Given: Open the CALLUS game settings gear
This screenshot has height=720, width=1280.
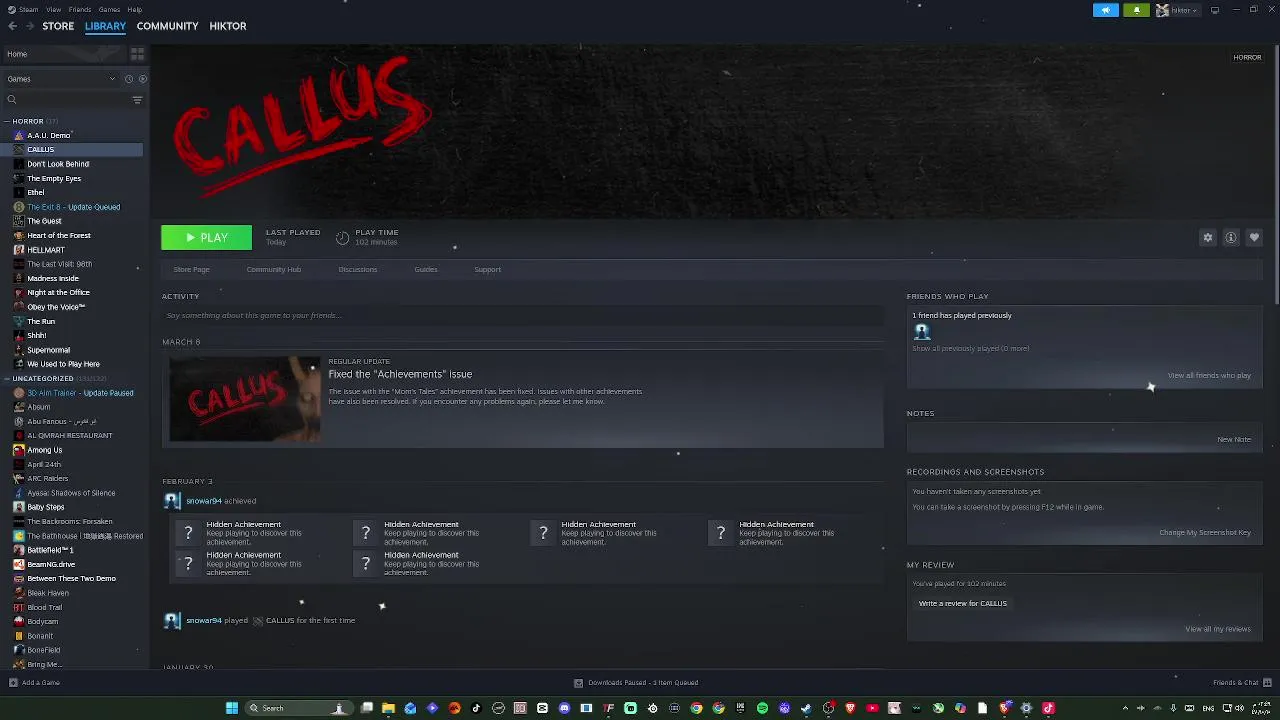Looking at the screenshot, I should pos(1208,238).
